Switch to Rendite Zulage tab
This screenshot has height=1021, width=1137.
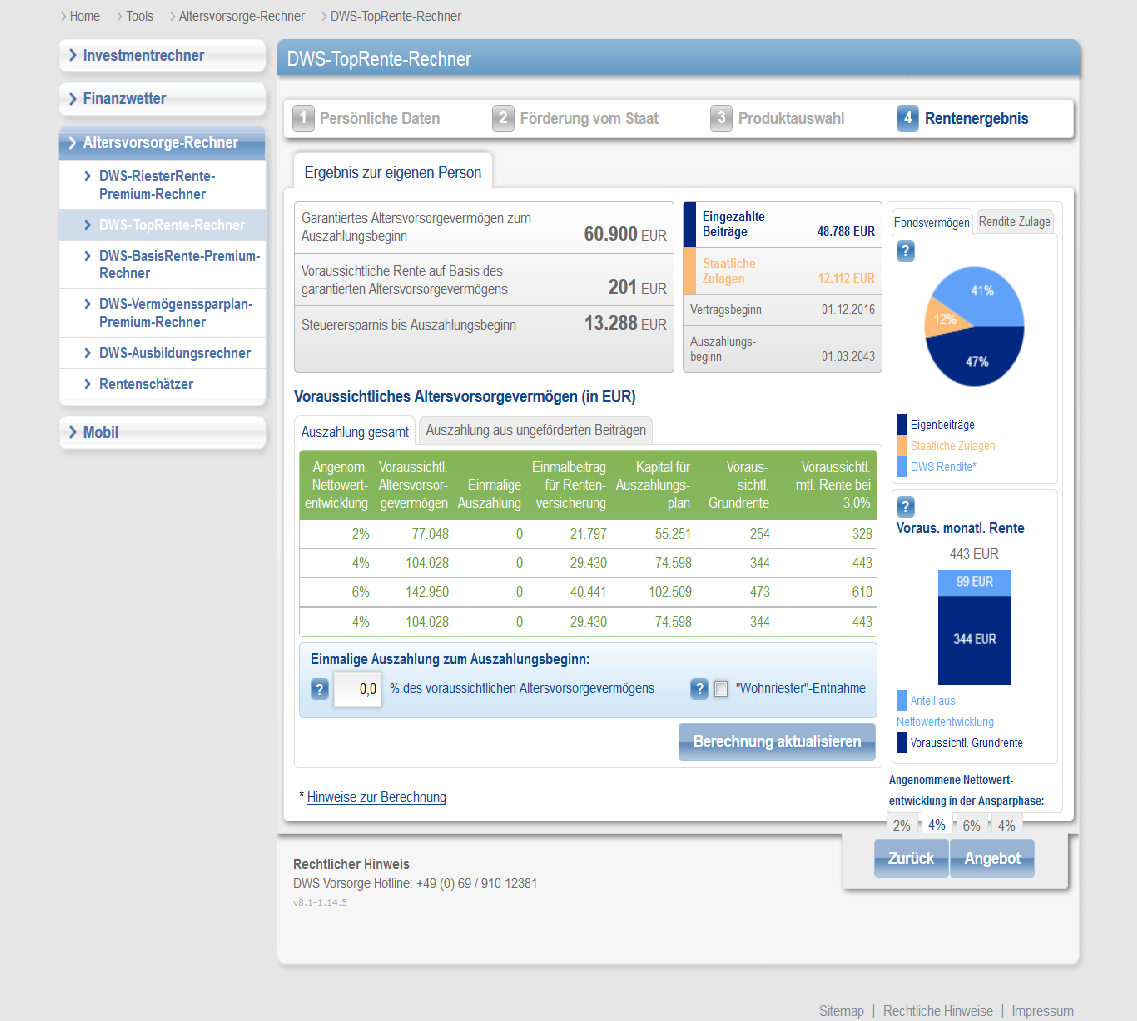tap(1014, 222)
